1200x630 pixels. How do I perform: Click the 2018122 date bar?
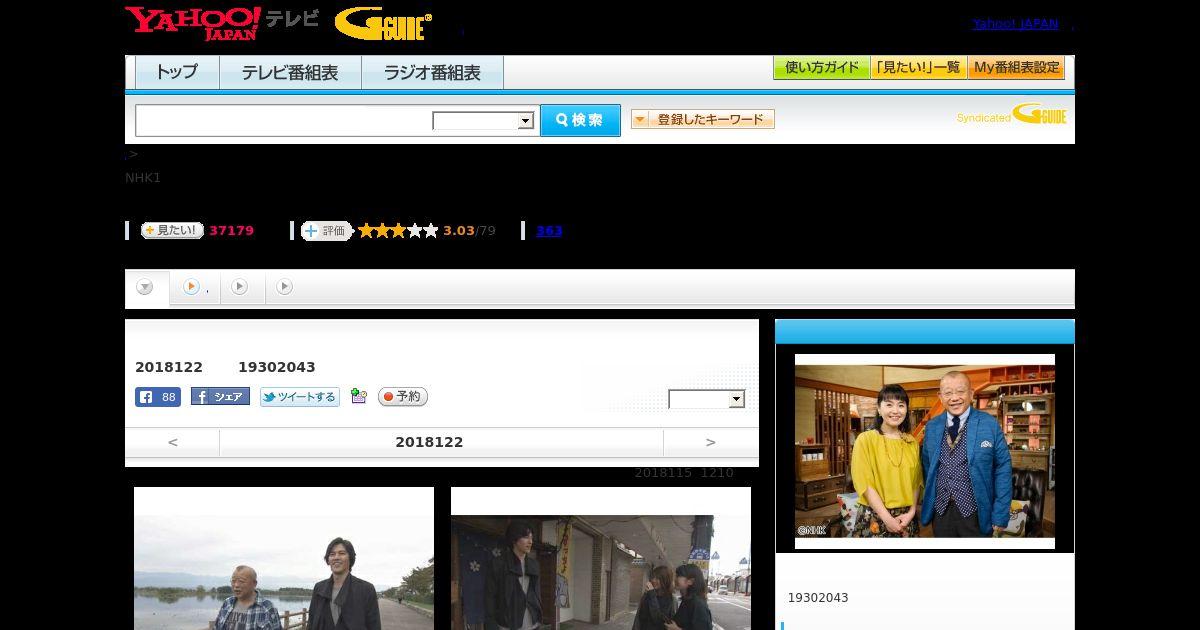(441, 442)
